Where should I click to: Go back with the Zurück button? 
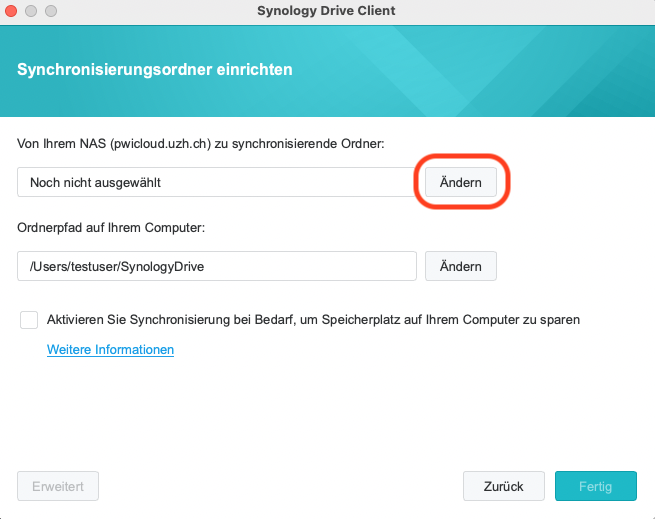[x=504, y=486]
